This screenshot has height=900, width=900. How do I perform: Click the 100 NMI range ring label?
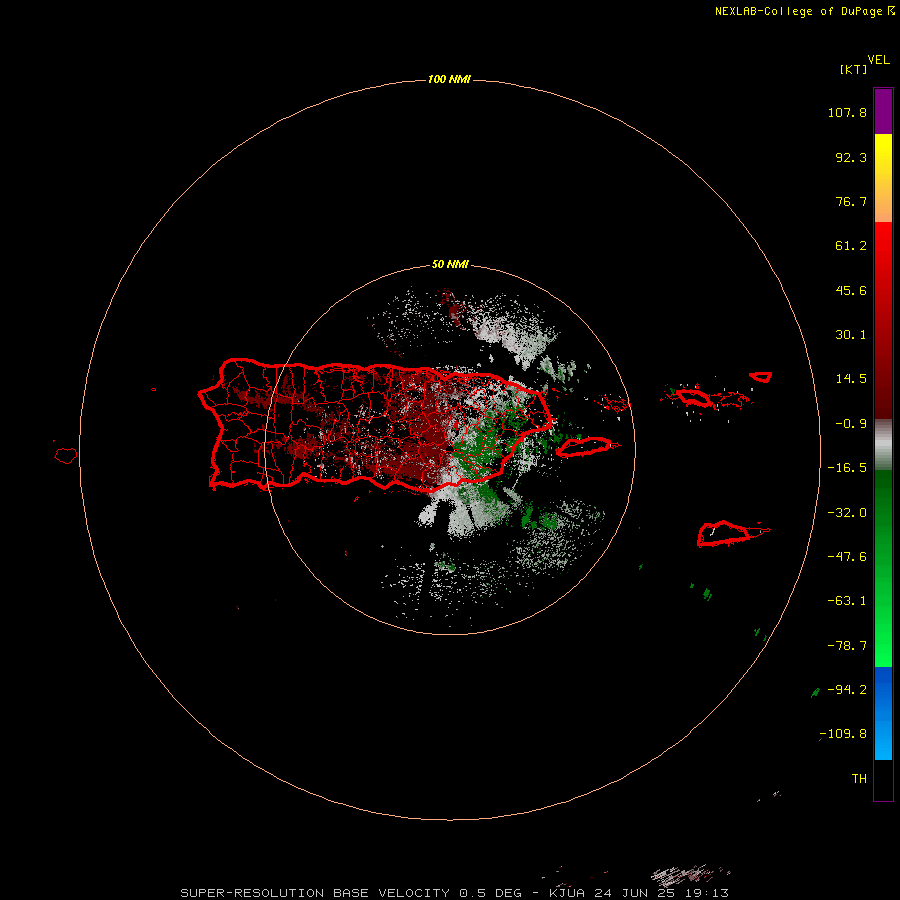coord(449,79)
